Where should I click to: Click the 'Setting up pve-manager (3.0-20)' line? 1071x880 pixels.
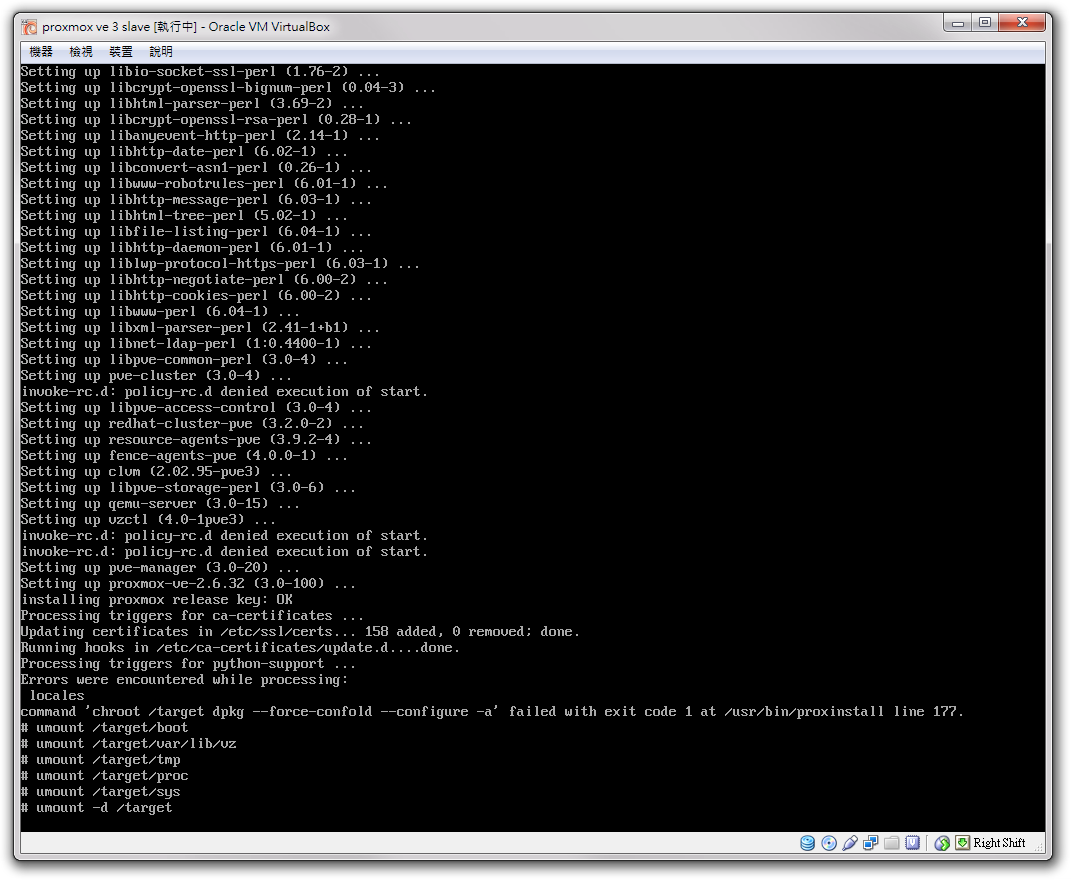[160, 568]
